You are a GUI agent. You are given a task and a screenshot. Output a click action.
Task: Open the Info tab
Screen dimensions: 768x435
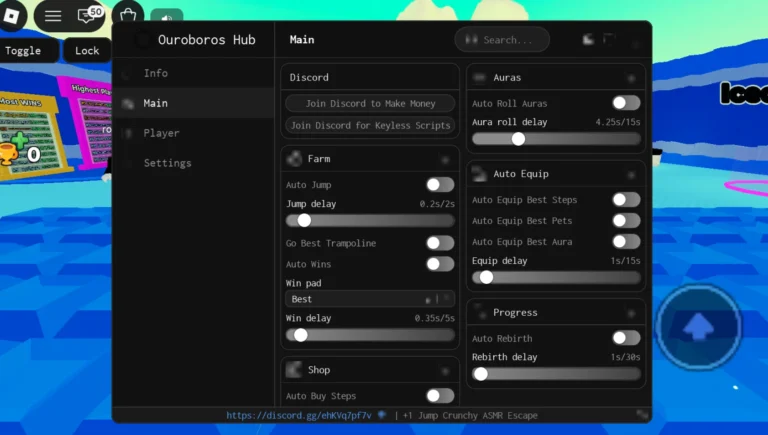click(193, 73)
